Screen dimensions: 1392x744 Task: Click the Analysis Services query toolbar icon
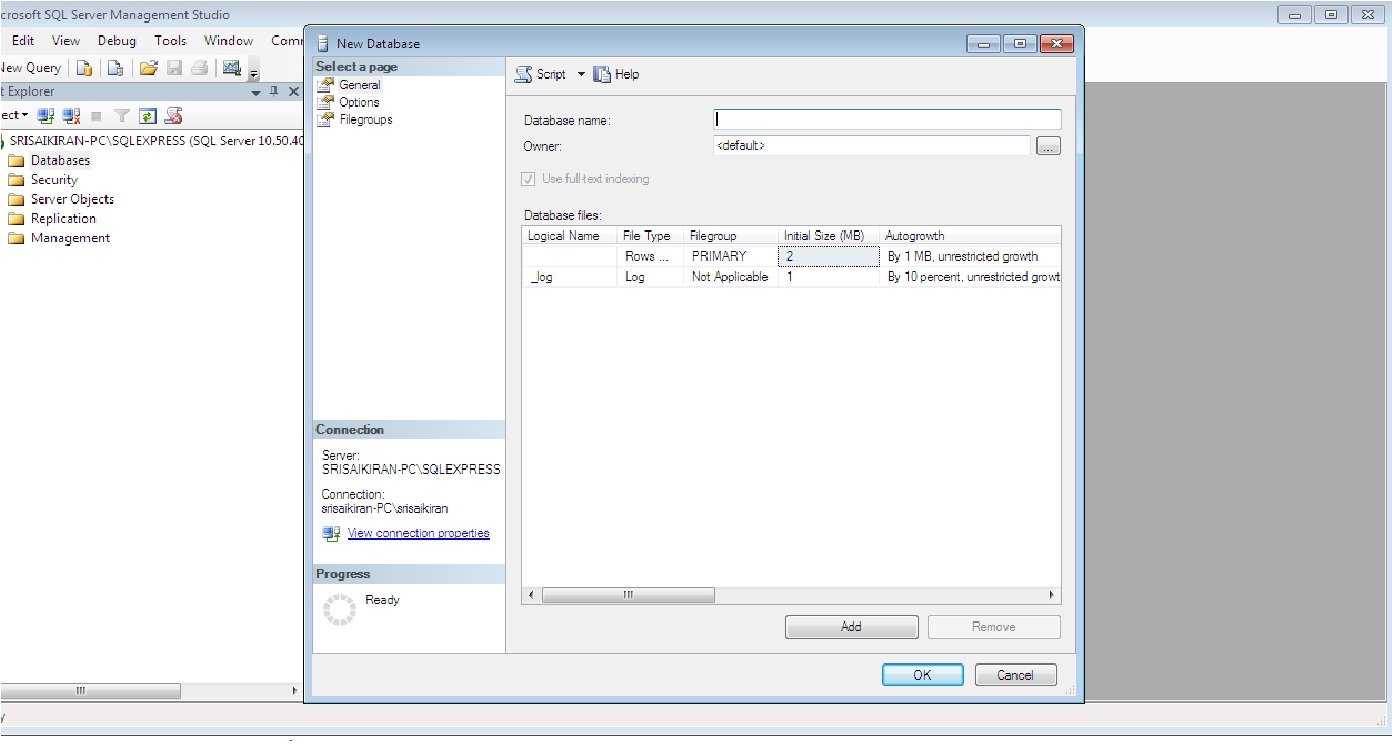(x=116, y=68)
